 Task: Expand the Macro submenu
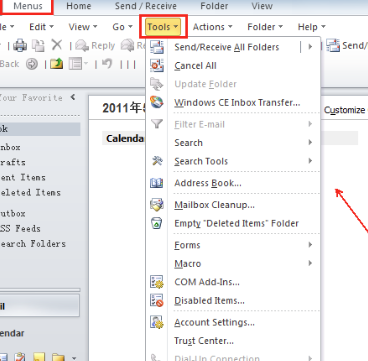[233, 264]
